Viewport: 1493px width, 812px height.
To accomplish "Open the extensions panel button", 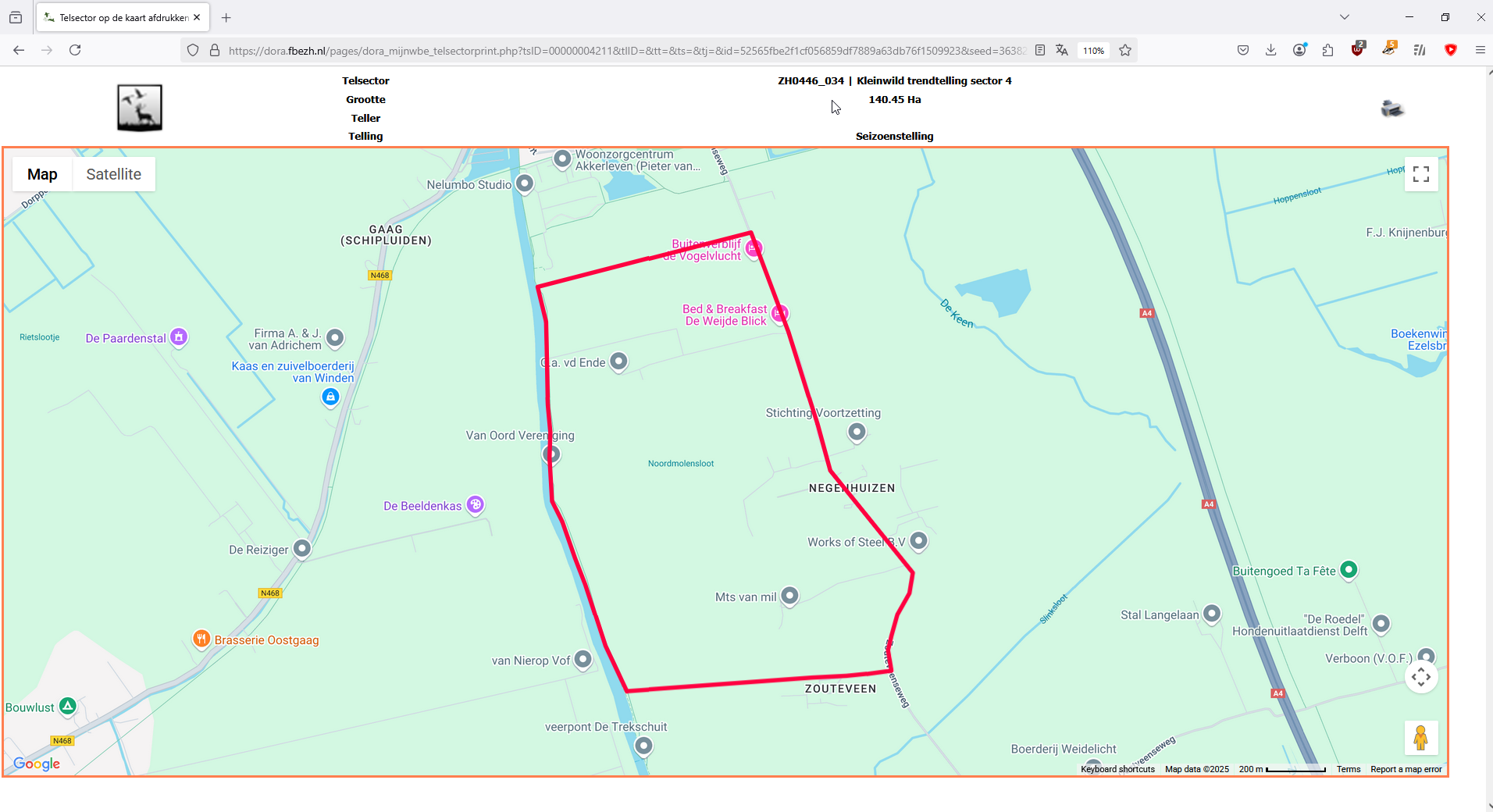I will point(1328,50).
